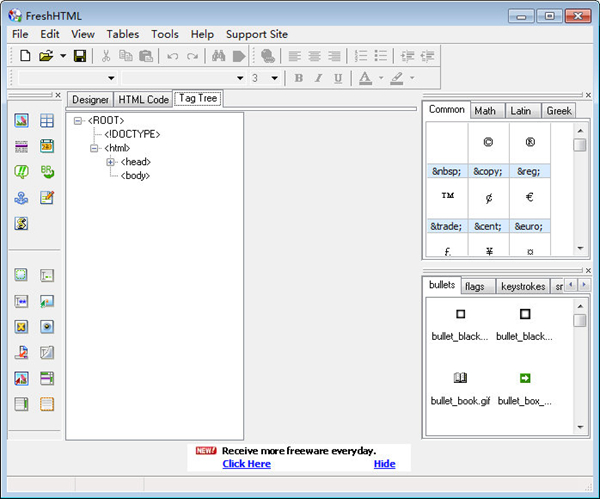The width and height of the screenshot is (600, 499).
Task: Switch to the HTML Code tab
Action: [143, 99]
